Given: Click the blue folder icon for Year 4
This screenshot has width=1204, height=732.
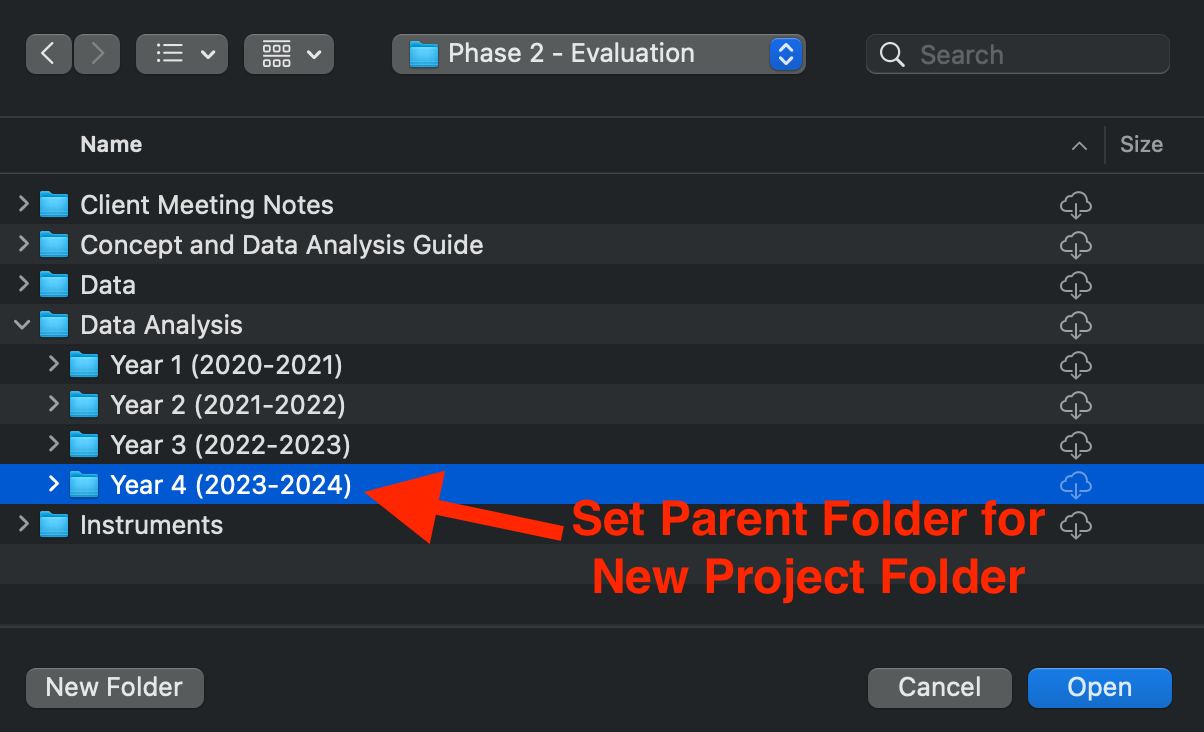Looking at the screenshot, I should [84, 484].
